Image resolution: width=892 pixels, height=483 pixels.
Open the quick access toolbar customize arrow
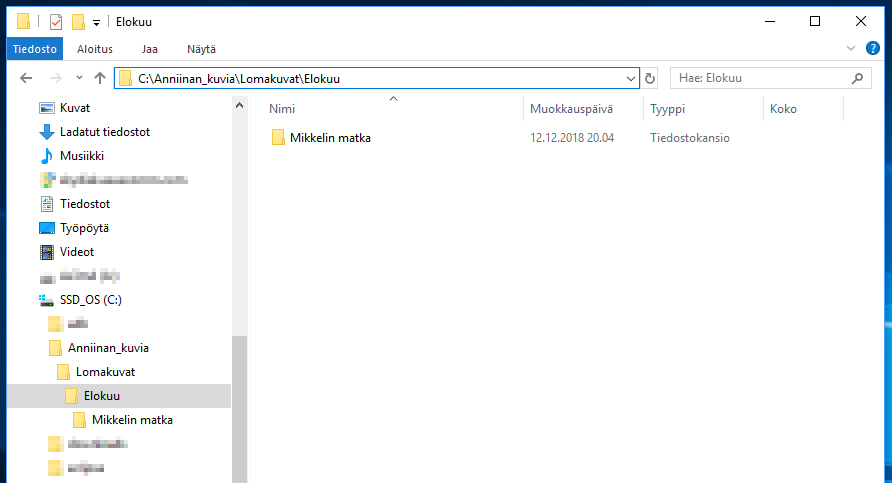(96, 22)
